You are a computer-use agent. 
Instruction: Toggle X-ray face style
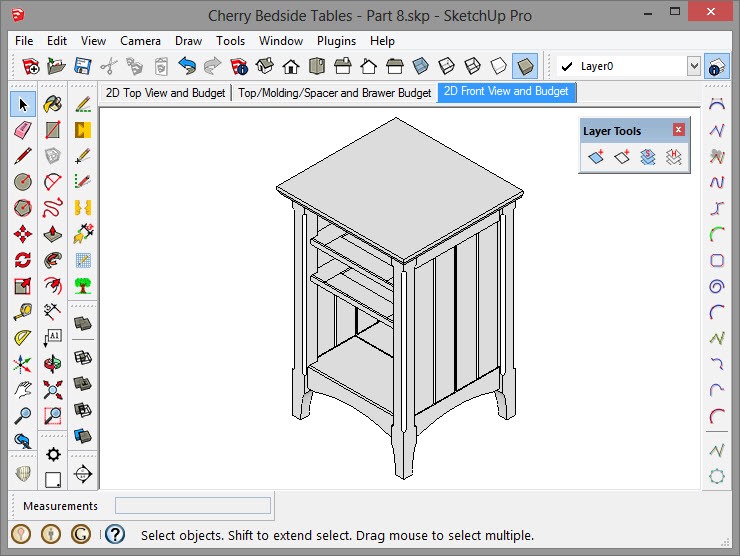click(x=420, y=67)
